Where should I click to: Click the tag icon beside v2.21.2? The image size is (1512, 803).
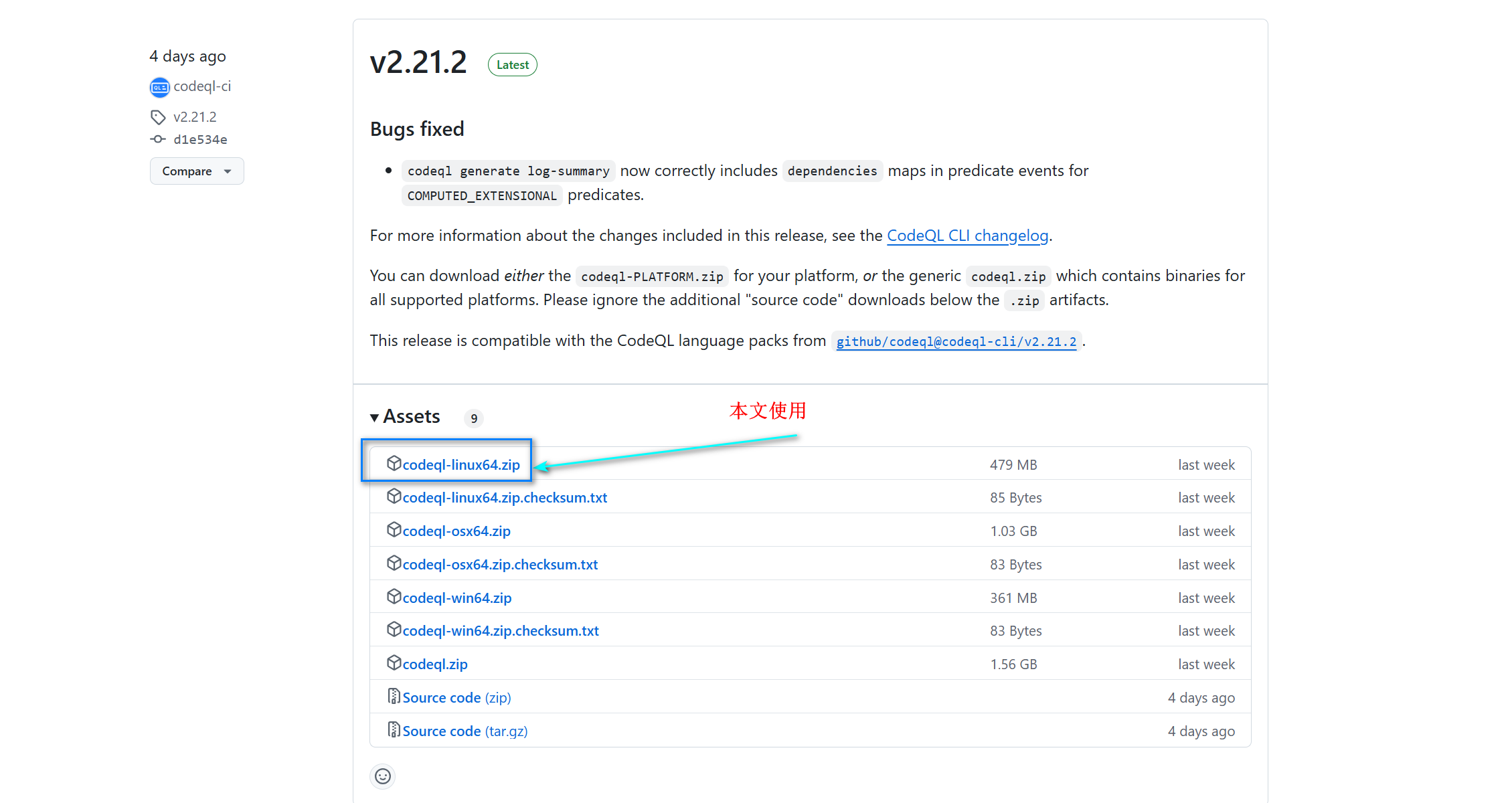point(158,117)
